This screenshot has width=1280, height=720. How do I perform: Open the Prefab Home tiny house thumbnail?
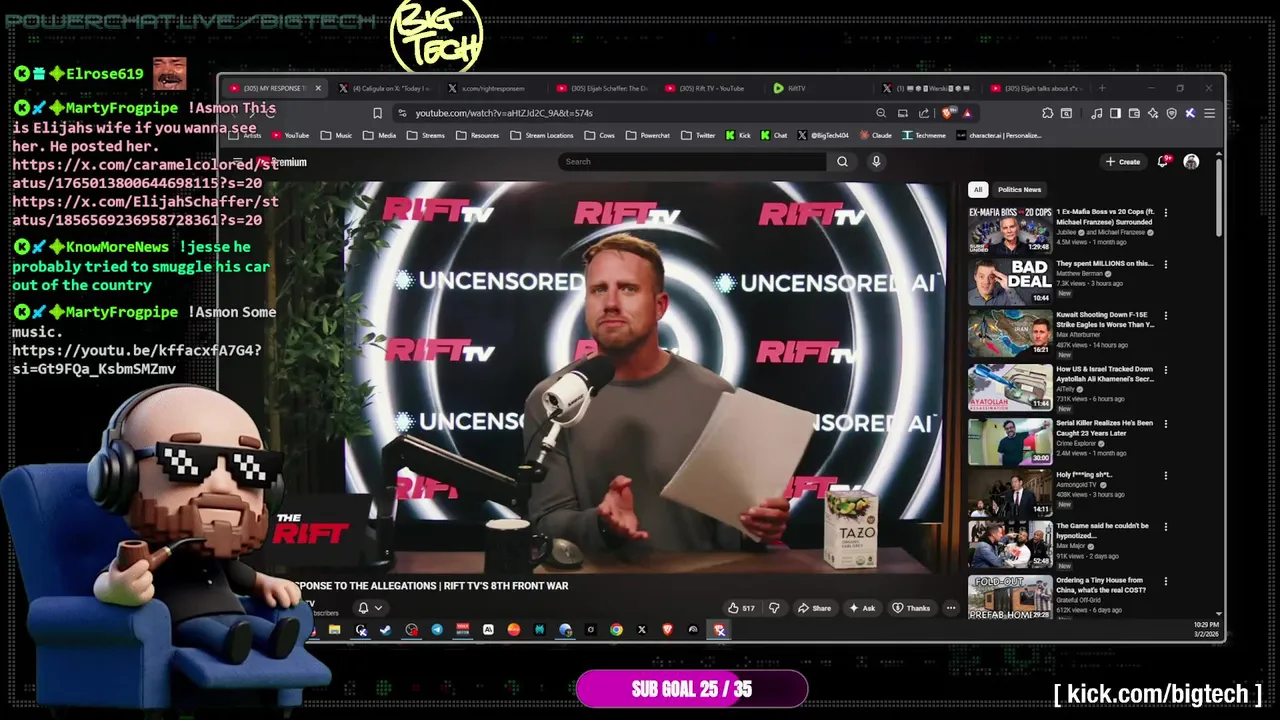coord(1010,597)
